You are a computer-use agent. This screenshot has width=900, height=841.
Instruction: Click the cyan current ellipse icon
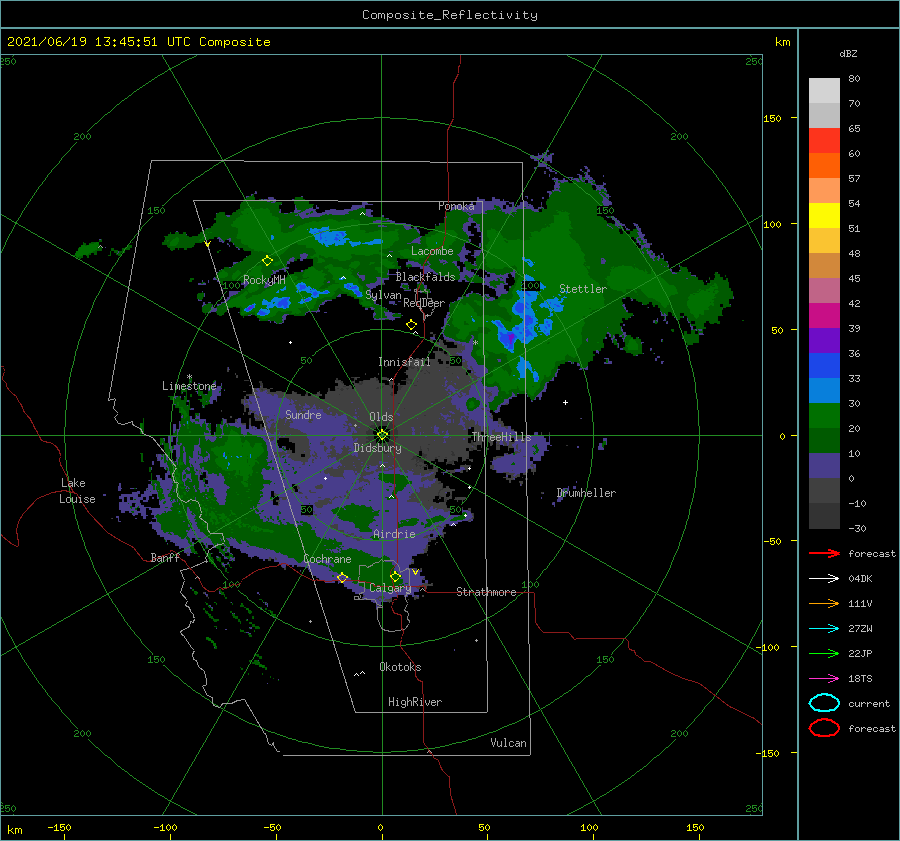click(x=824, y=703)
